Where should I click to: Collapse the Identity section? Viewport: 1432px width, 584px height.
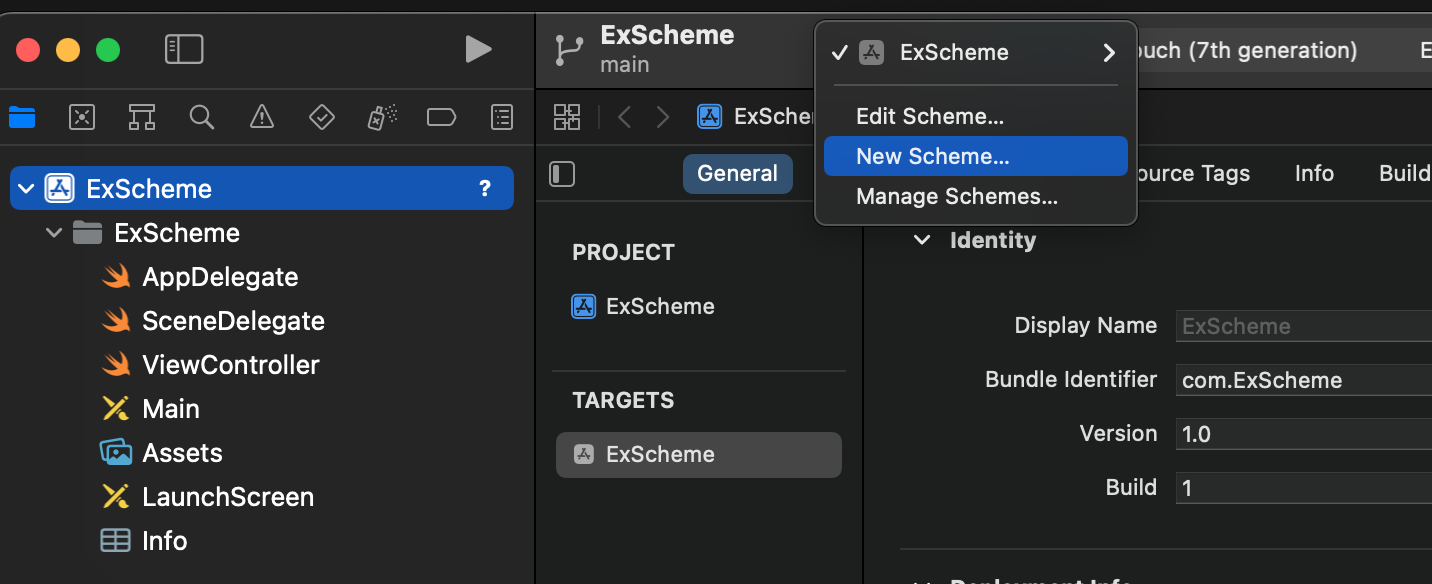pyautogui.click(x=922, y=240)
